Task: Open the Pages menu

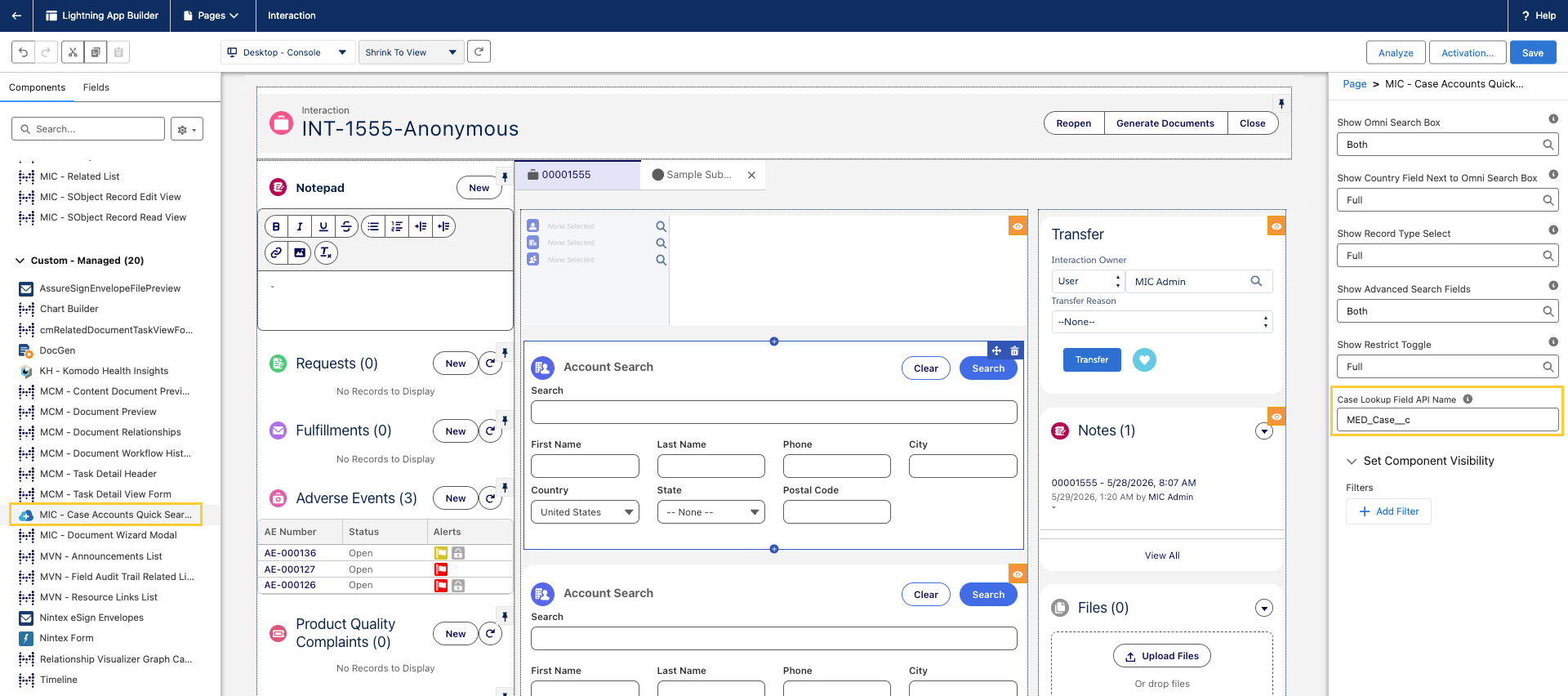Action: pos(211,16)
